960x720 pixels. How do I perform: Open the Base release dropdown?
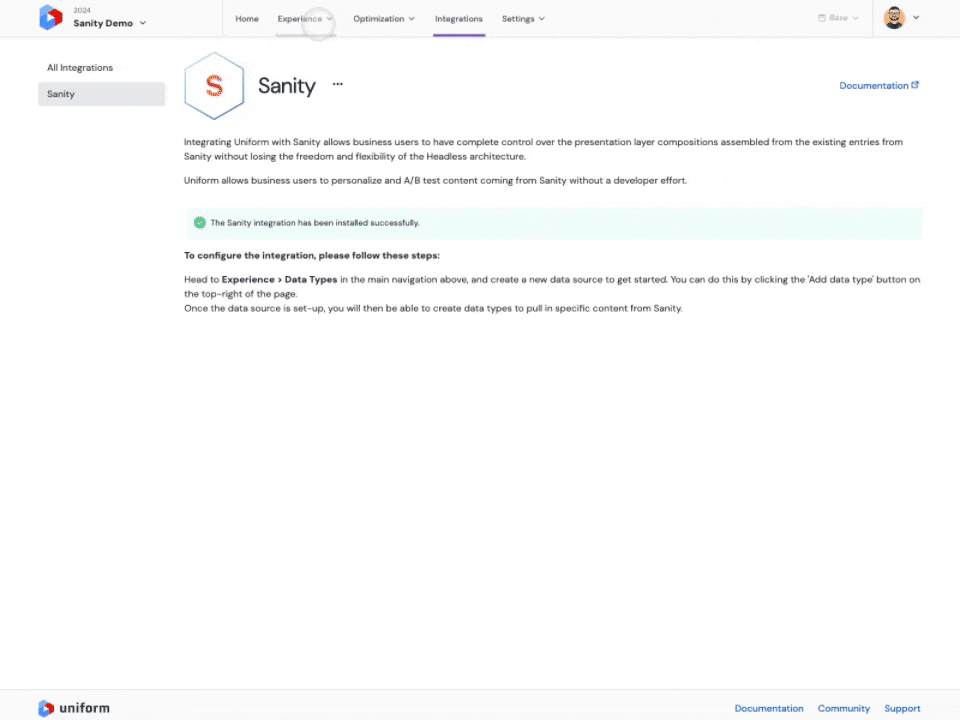pos(838,18)
